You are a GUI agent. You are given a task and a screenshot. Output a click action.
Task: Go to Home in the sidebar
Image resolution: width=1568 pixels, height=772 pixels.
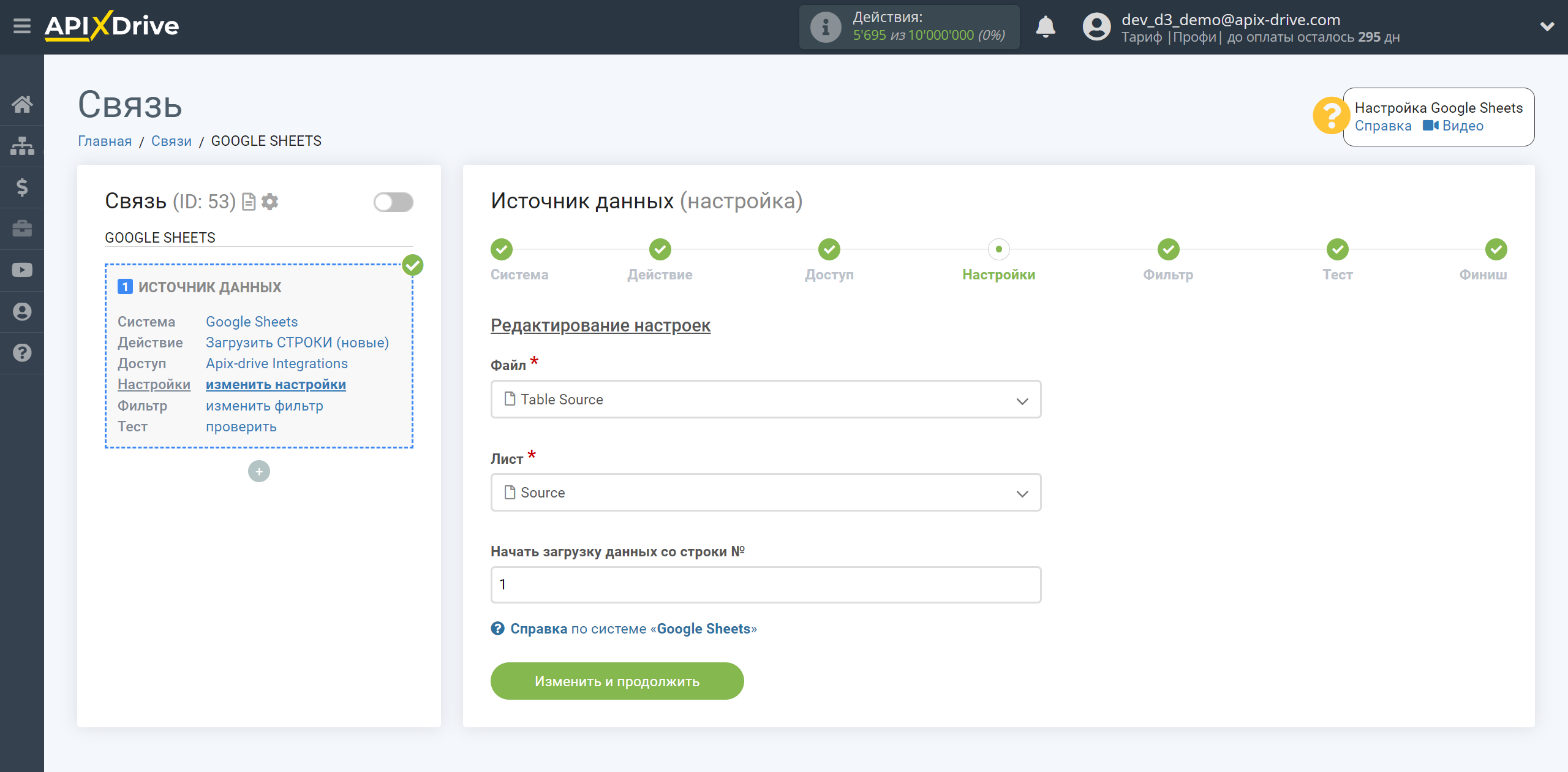22,104
